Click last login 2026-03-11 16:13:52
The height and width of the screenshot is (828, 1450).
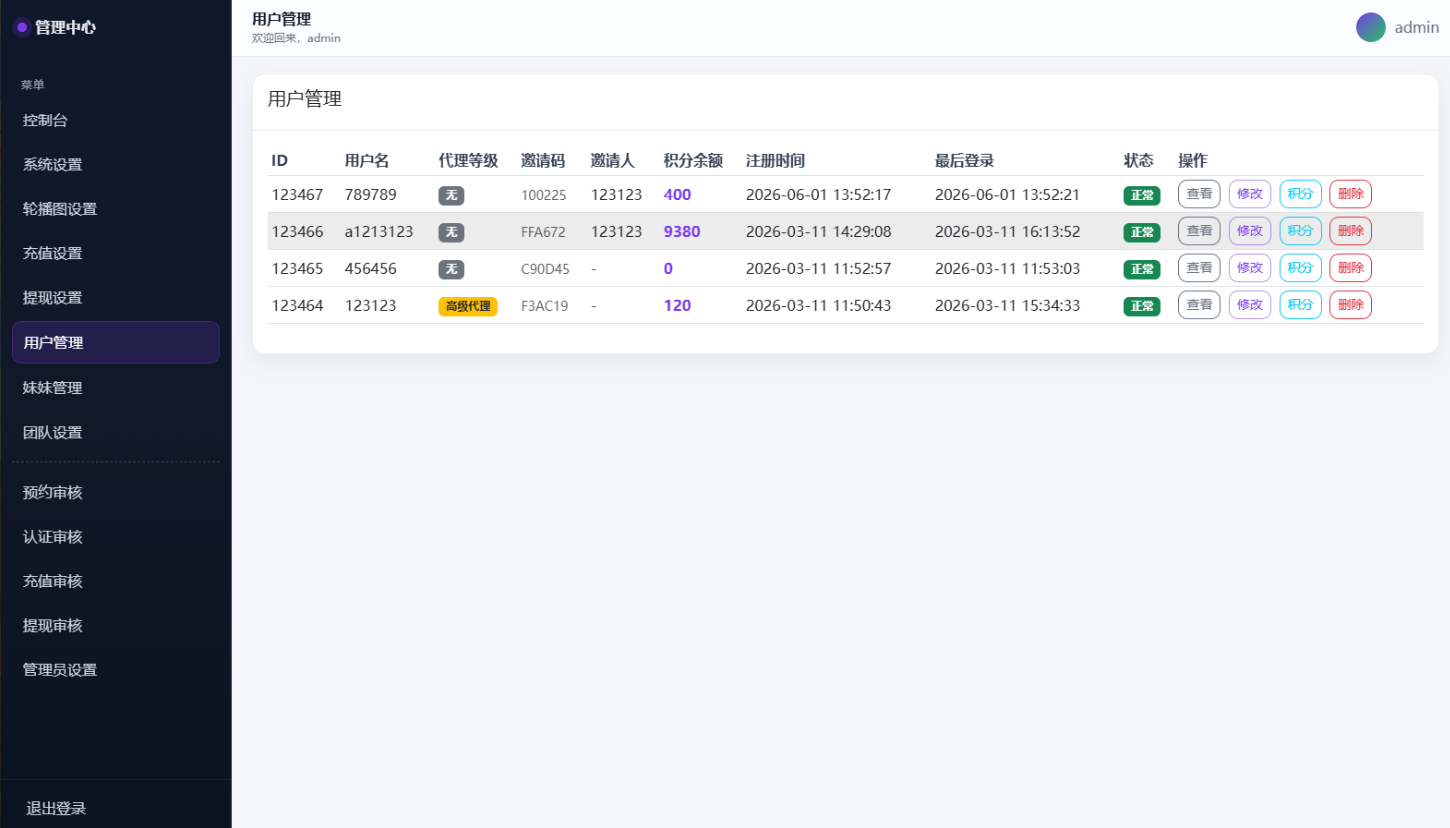[x=1008, y=232]
